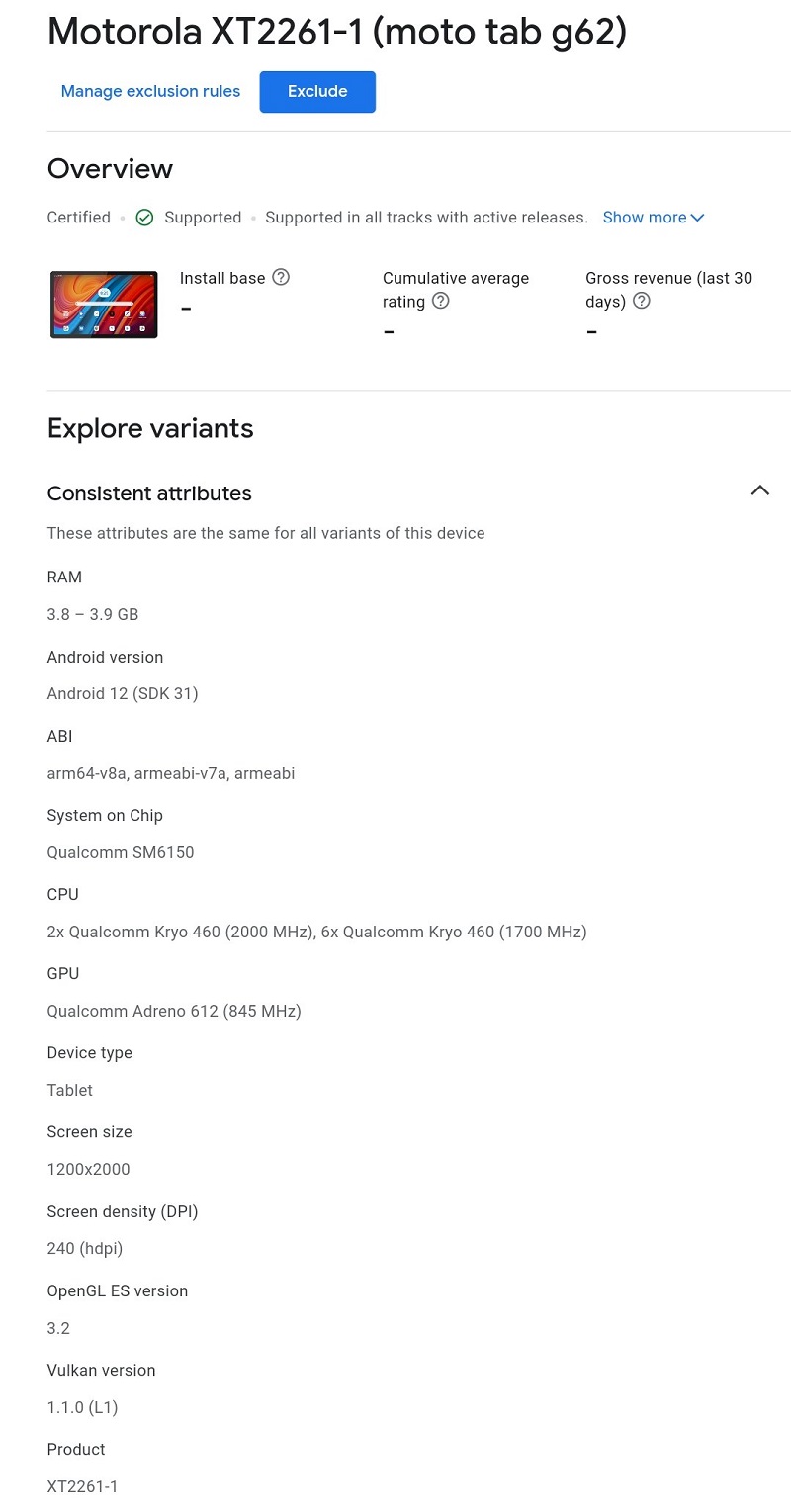Click the moto tab g62 device thumbnail

(x=104, y=305)
